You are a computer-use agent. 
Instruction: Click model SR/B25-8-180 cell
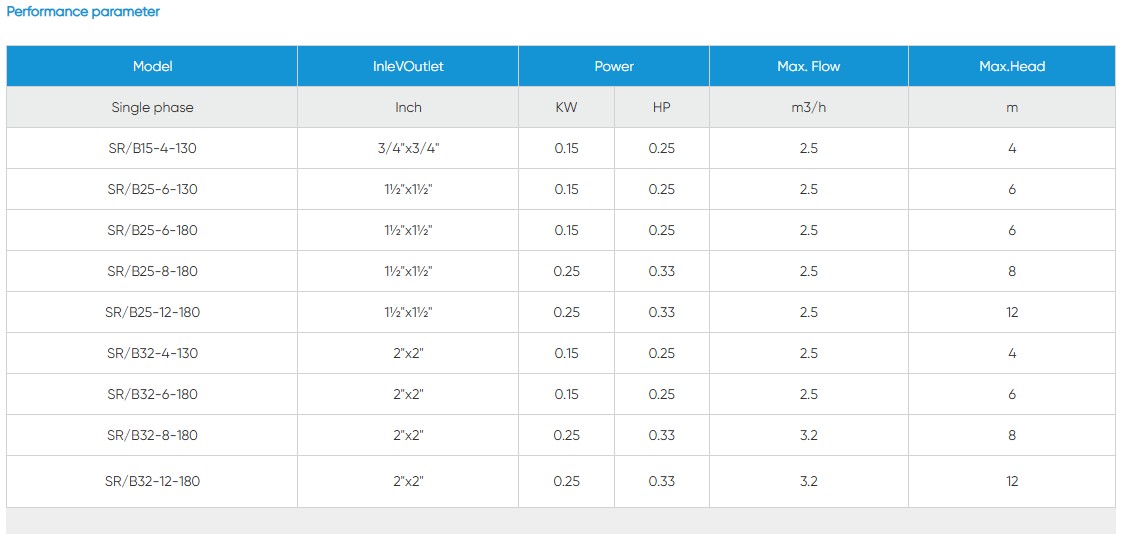(x=152, y=271)
